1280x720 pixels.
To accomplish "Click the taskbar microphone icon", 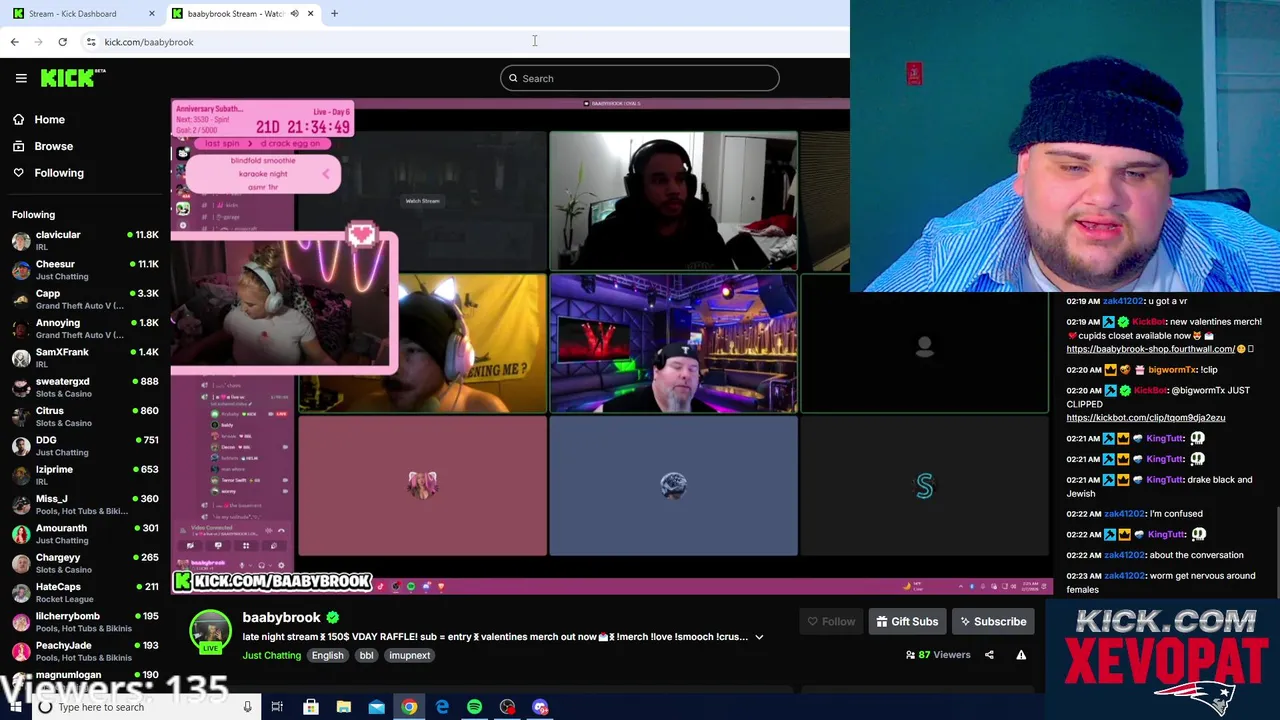I will pyautogui.click(x=247, y=707).
